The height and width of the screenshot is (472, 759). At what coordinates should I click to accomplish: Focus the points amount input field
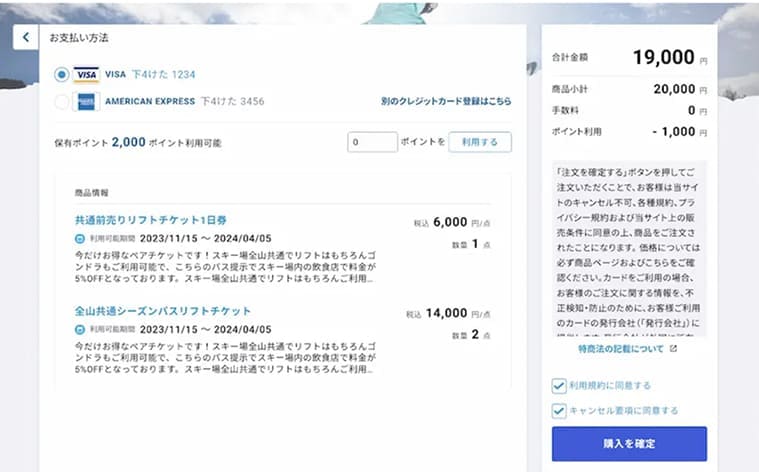[372, 142]
